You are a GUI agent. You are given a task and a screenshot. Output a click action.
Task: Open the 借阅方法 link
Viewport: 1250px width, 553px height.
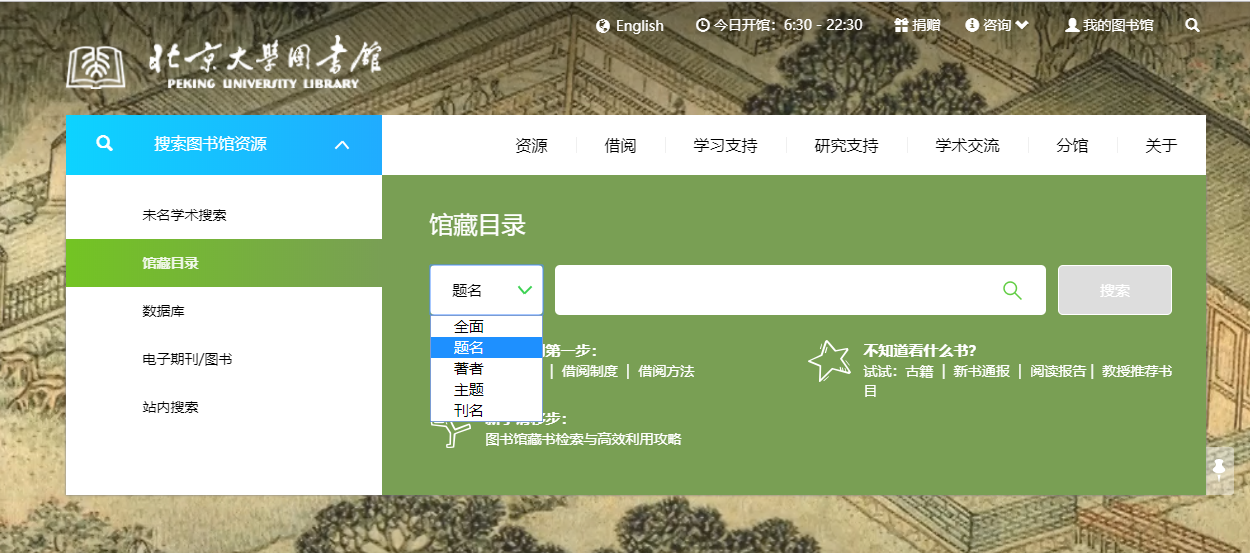point(666,371)
